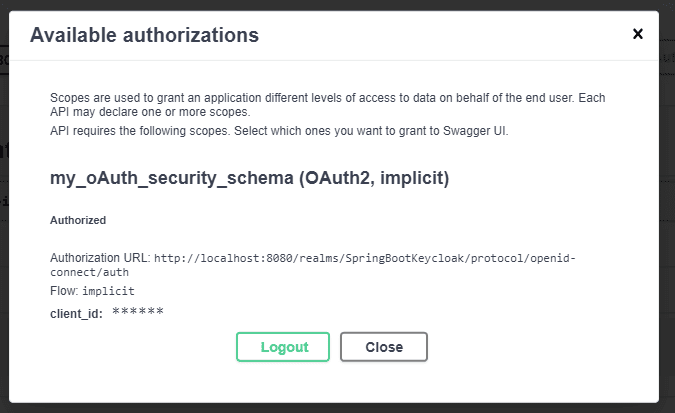
Task: Click the implicit flow value
Action: 108,291
